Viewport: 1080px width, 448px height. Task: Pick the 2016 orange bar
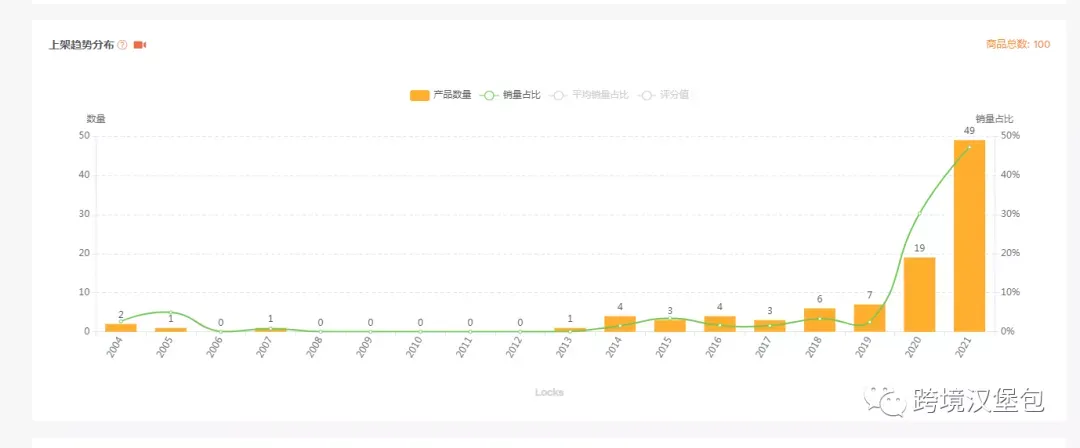(x=720, y=324)
